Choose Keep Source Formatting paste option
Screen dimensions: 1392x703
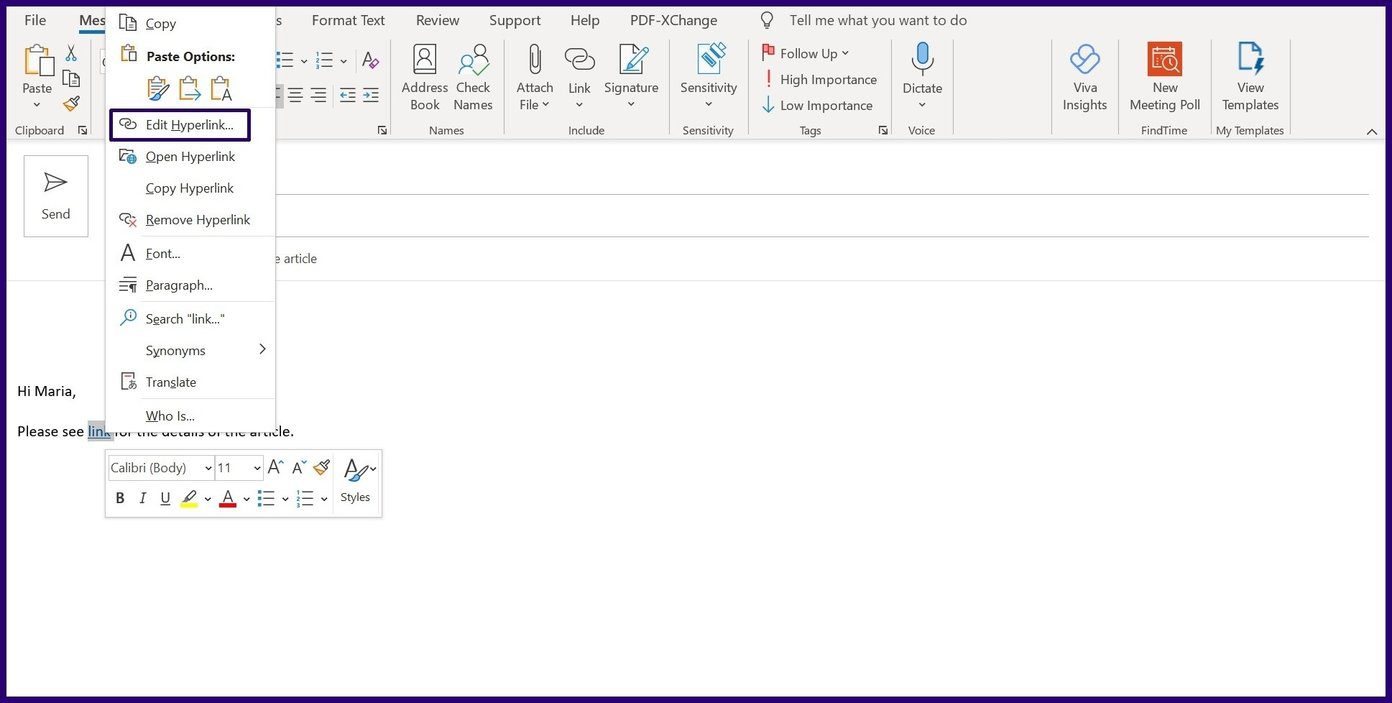(x=158, y=88)
